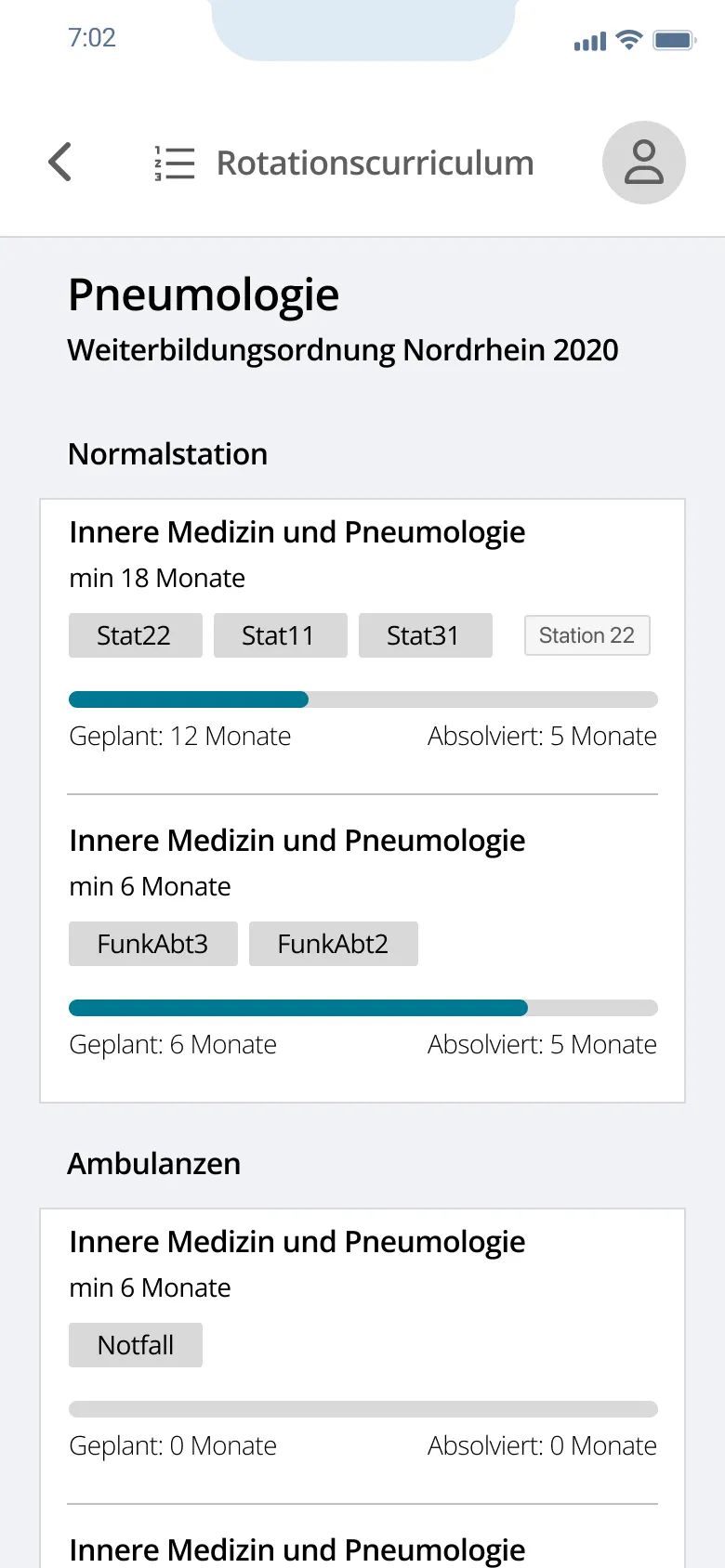Image resolution: width=725 pixels, height=1568 pixels.
Task: Select the Stat11 station chip
Action: pos(280,635)
